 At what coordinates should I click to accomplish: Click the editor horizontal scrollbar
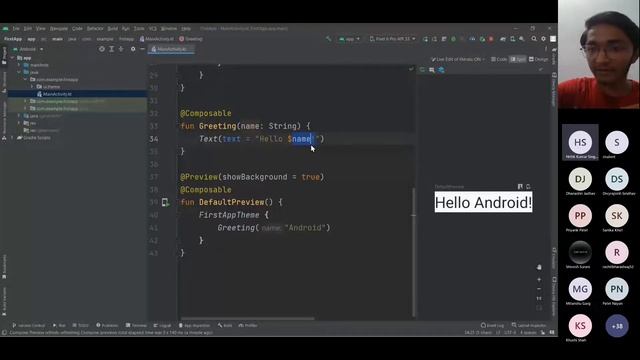pos(247,319)
